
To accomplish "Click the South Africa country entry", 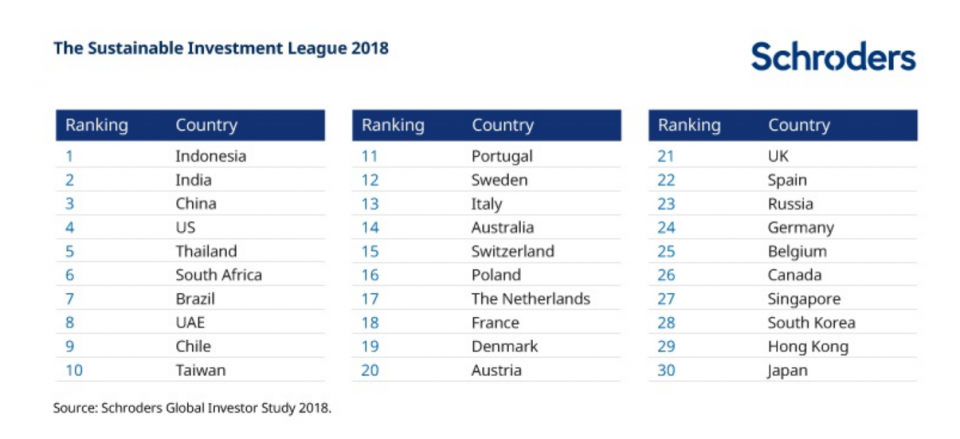I will pos(218,275).
